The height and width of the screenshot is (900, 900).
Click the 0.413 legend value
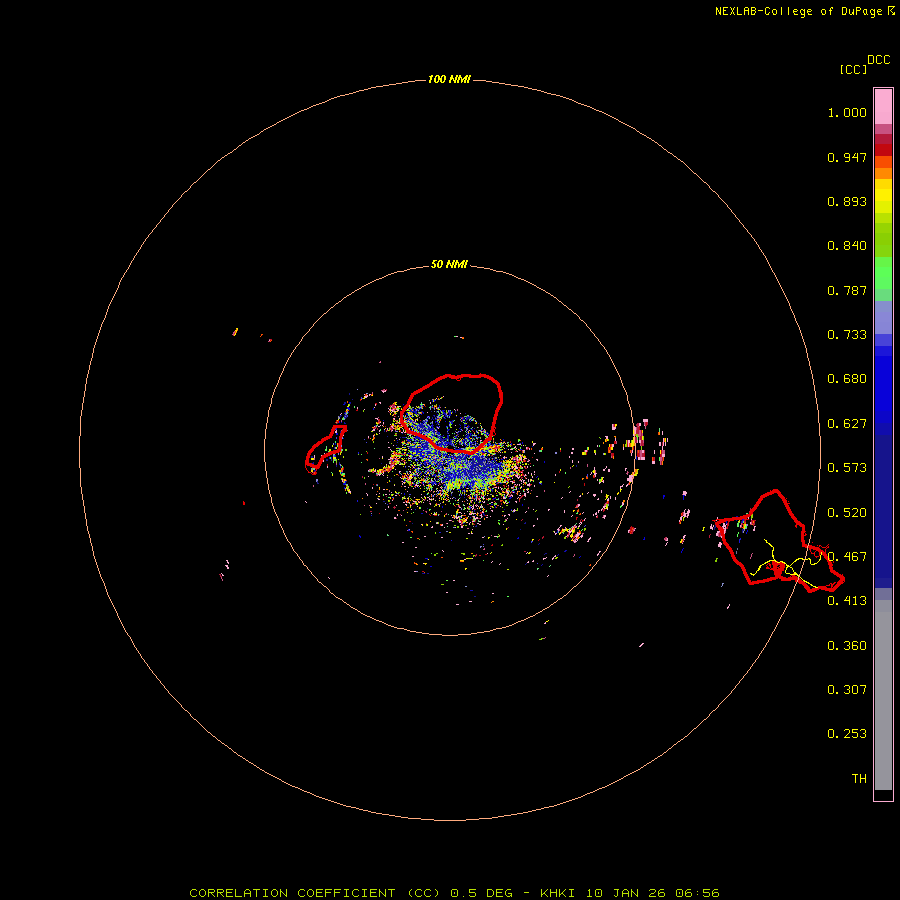[x=847, y=601]
